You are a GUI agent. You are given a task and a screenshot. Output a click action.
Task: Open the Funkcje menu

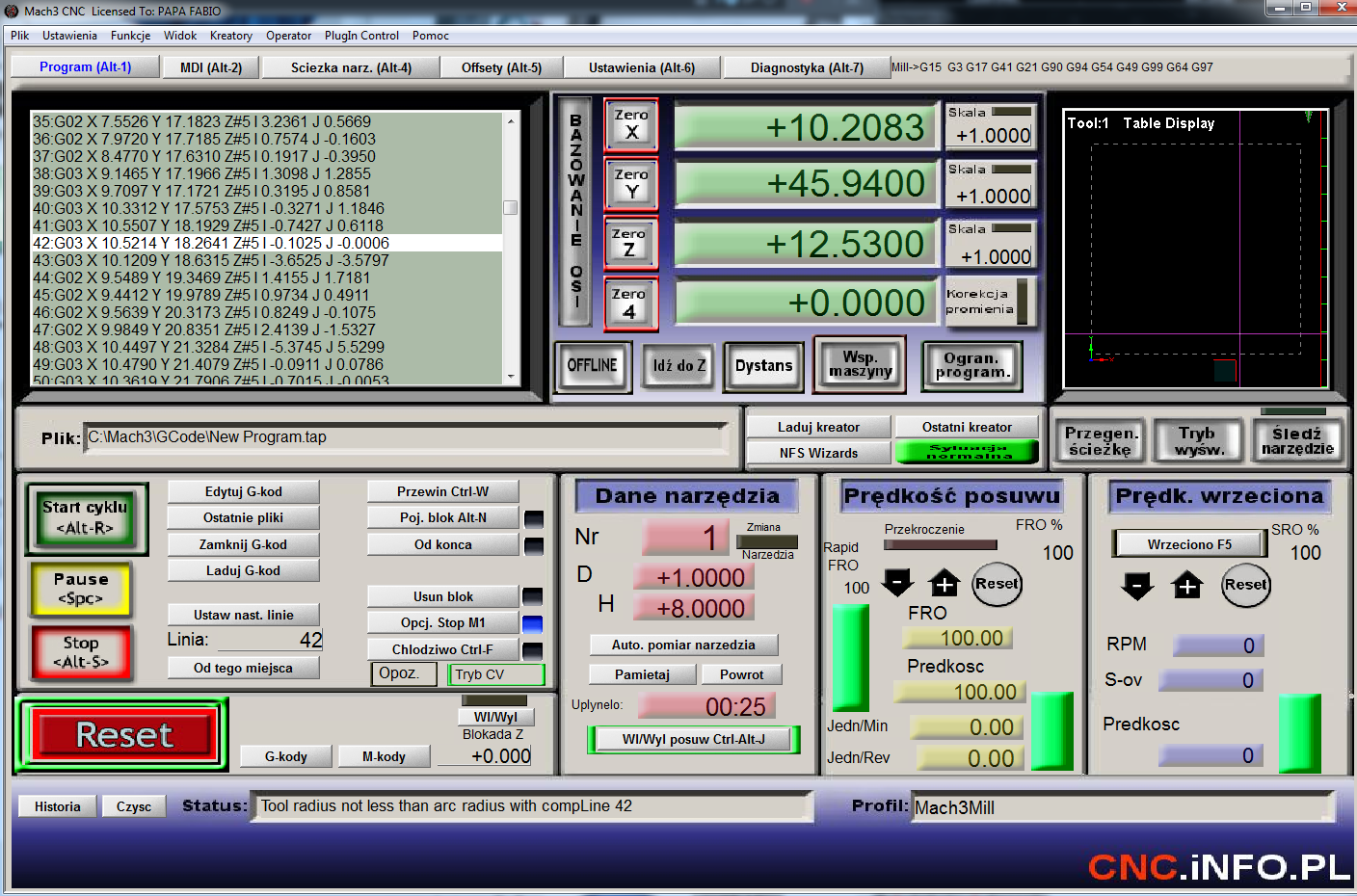point(130,36)
